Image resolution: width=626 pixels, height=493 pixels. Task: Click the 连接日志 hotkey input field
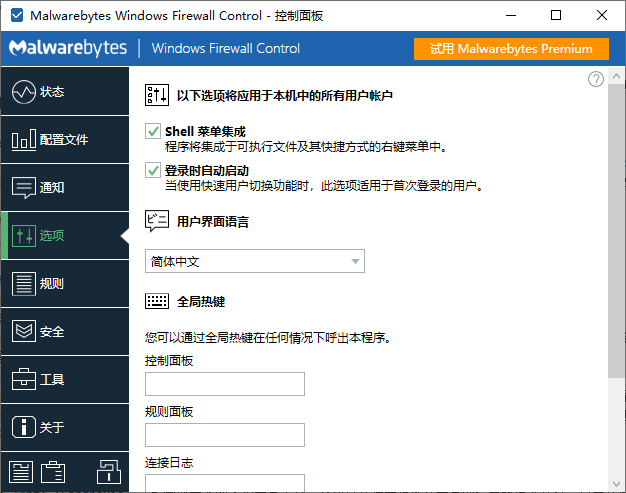tap(225, 483)
